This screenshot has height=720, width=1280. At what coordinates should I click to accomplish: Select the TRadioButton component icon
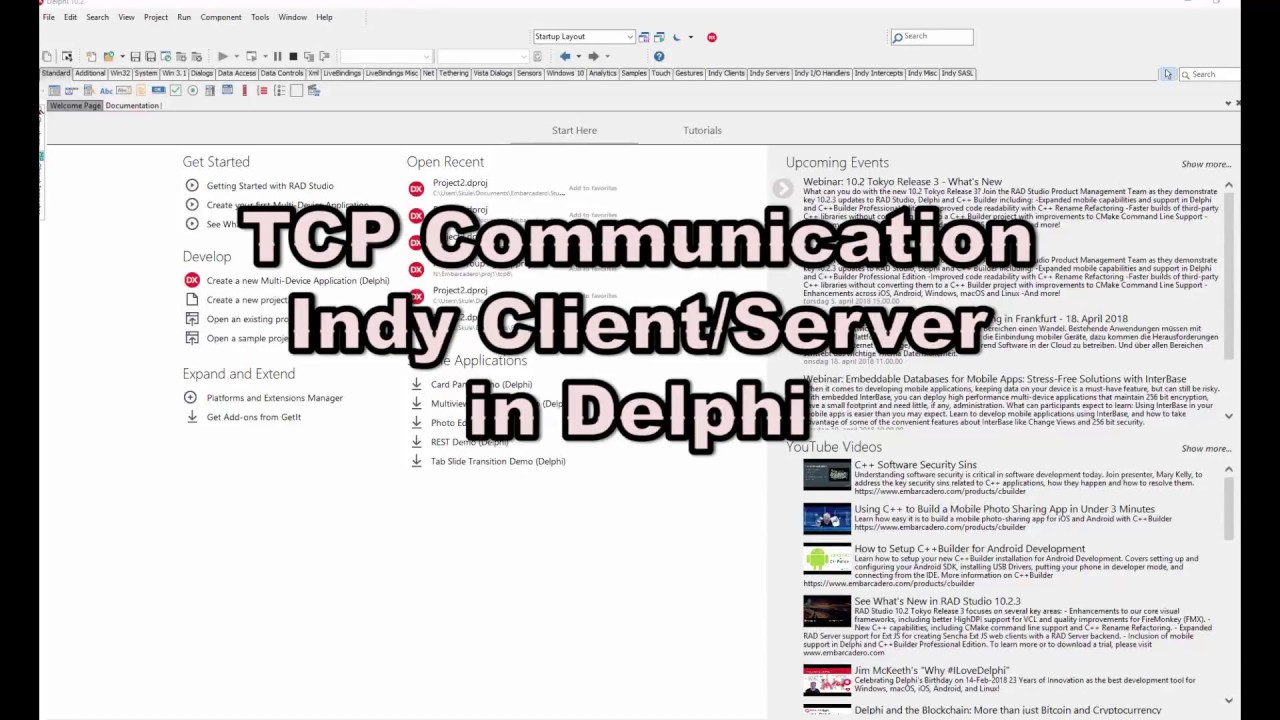point(192,90)
